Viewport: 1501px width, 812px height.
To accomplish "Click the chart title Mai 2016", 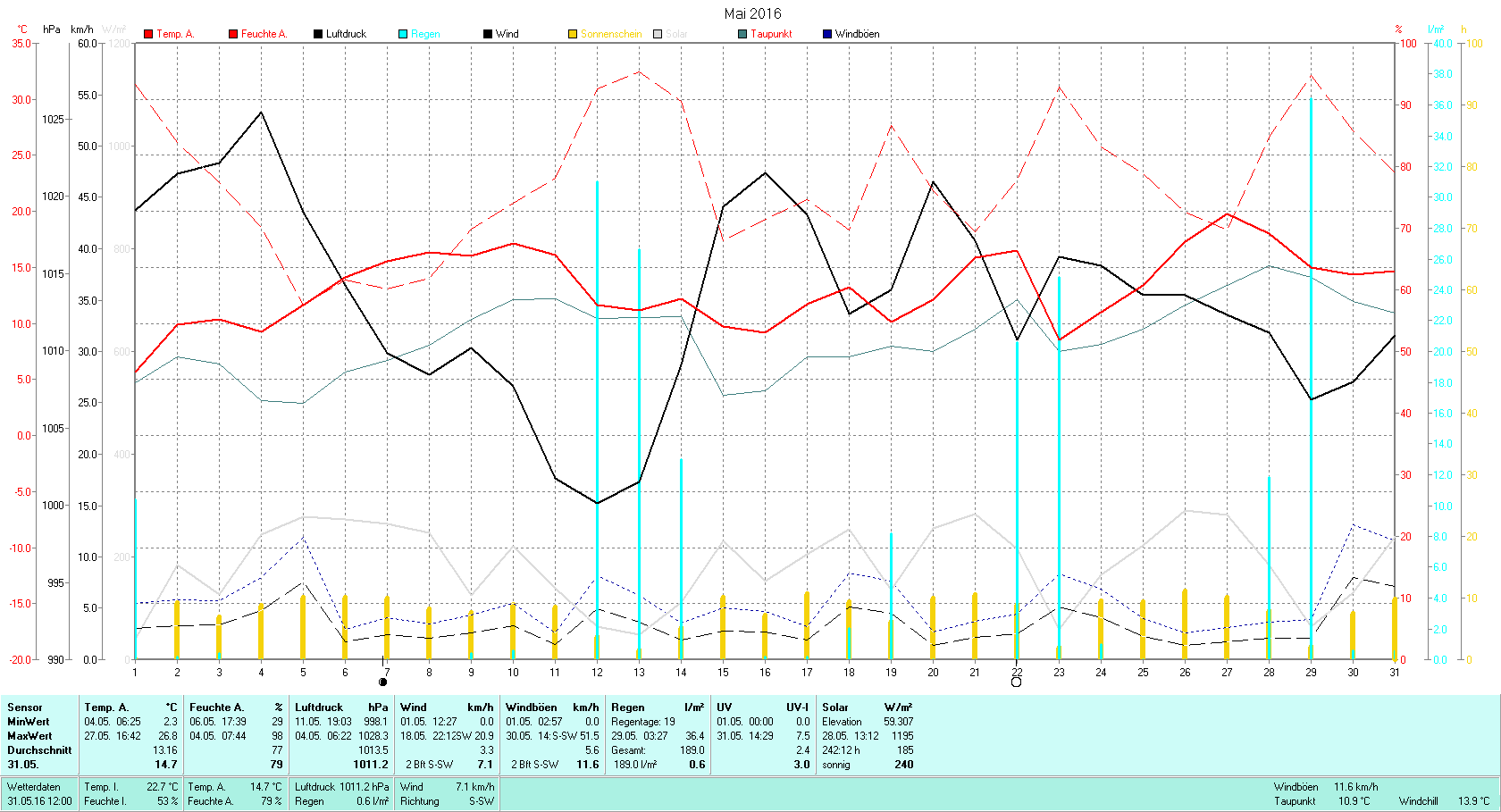I will click(752, 13).
